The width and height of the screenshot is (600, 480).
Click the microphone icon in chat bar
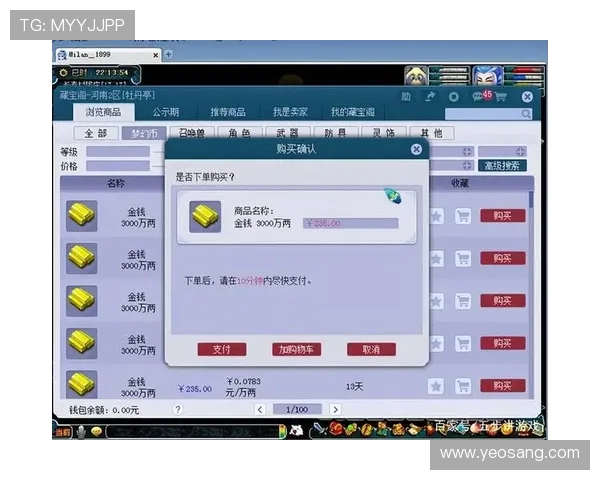pos(81,432)
